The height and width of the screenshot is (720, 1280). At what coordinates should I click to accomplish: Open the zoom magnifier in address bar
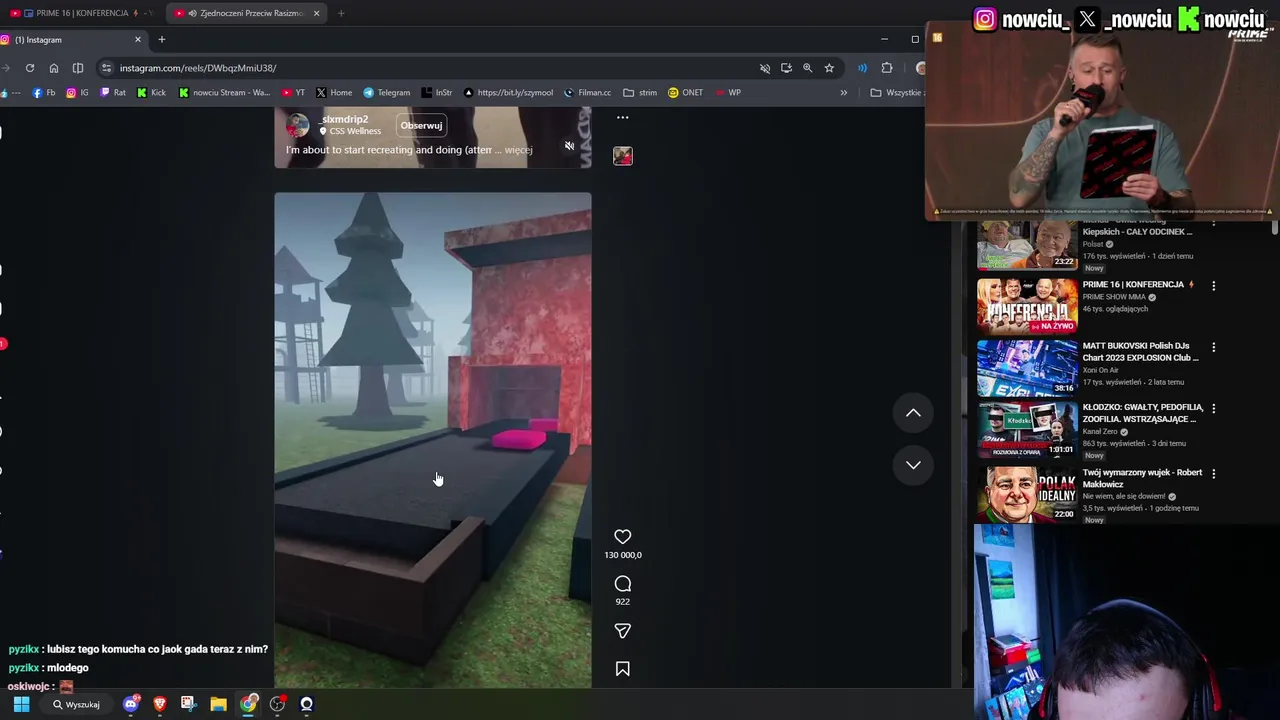[807, 68]
